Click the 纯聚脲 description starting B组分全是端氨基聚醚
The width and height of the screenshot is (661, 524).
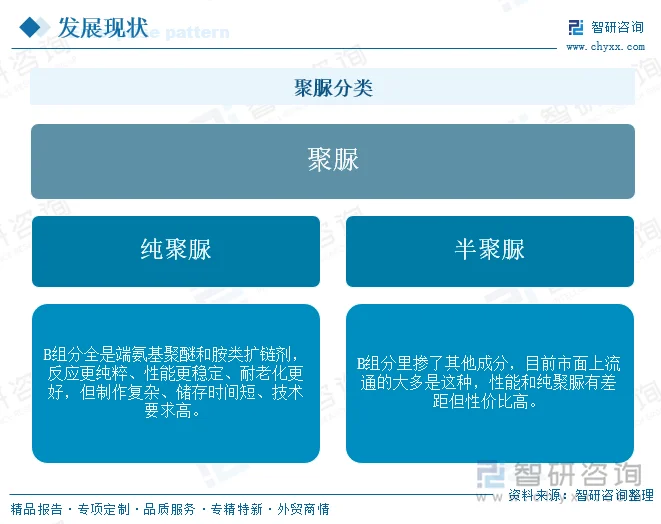pyautogui.click(x=176, y=383)
